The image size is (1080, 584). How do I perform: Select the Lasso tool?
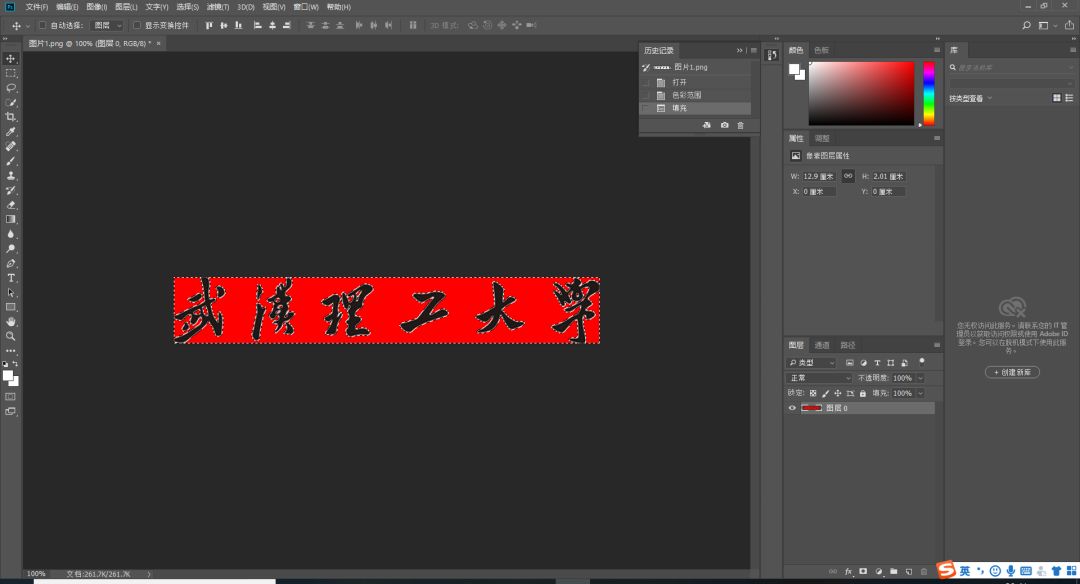[10, 87]
